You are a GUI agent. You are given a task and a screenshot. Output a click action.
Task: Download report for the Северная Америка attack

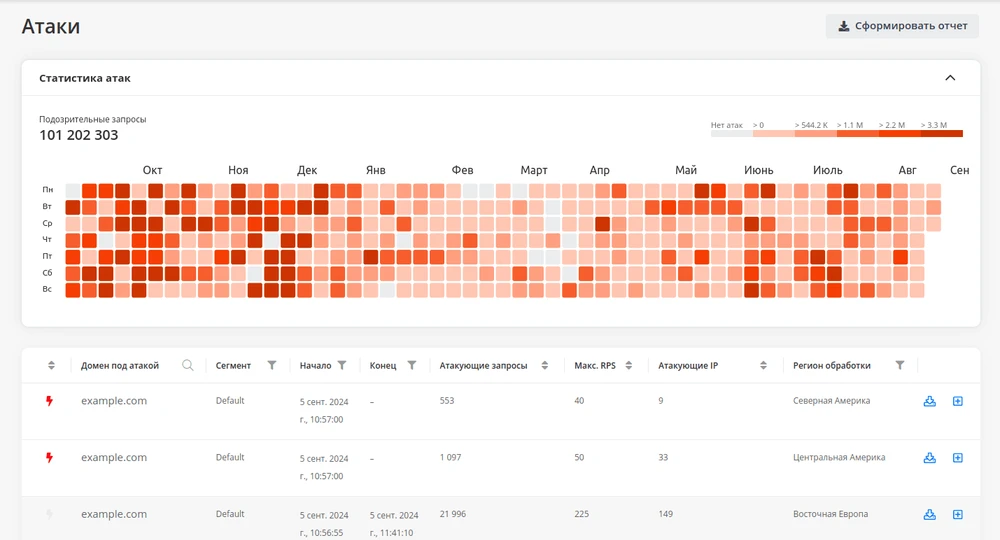929,401
